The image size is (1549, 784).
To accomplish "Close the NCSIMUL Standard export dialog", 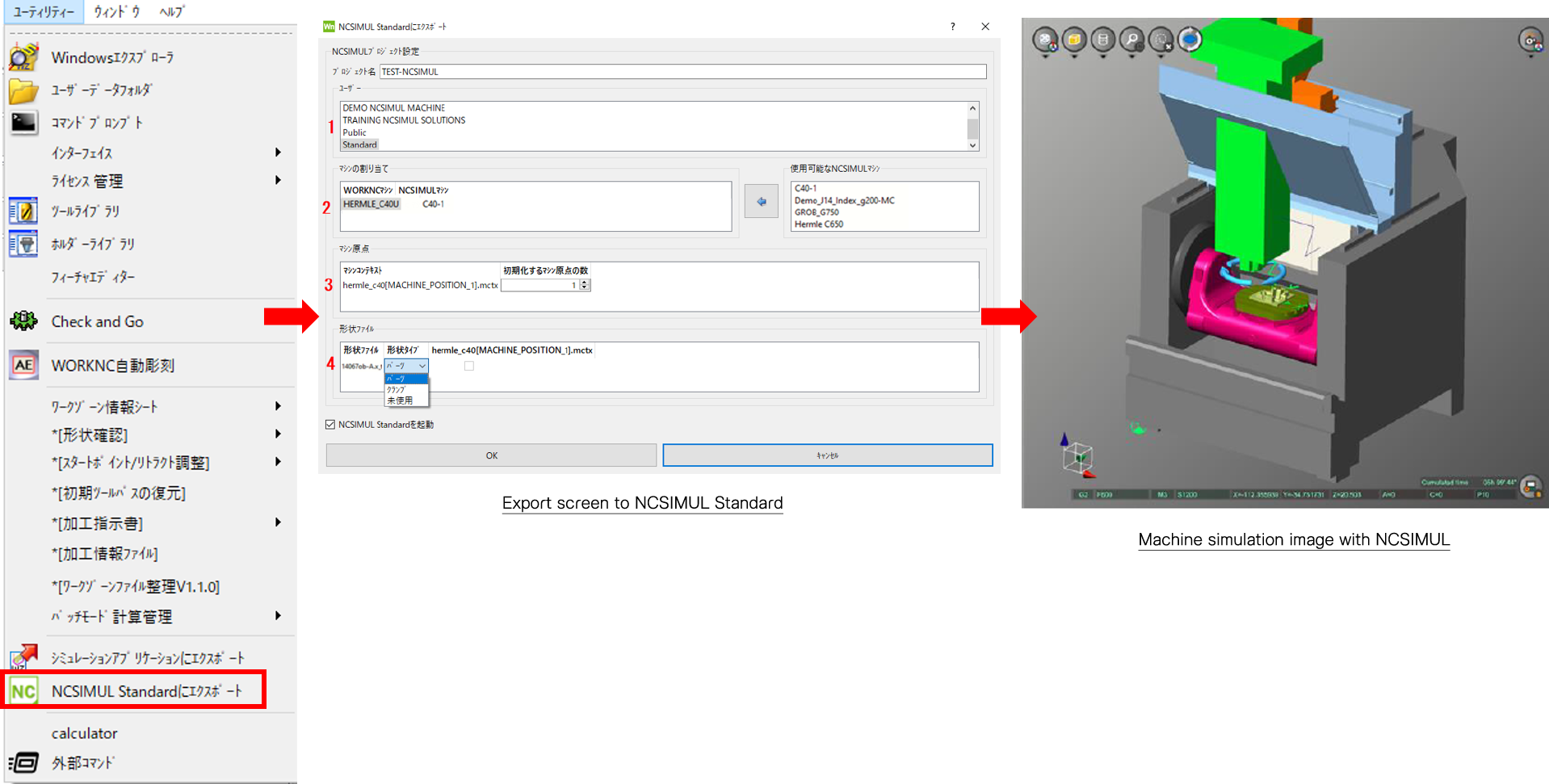I will 985,27.
